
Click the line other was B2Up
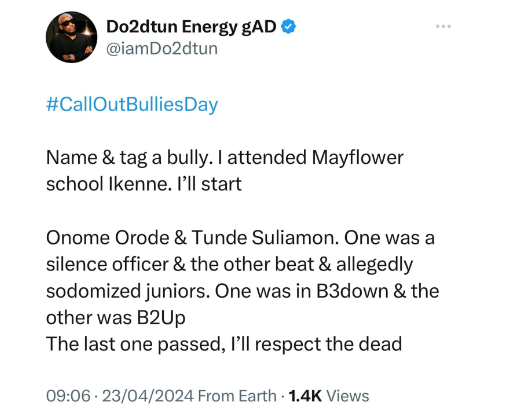click(x=116, y=318)
